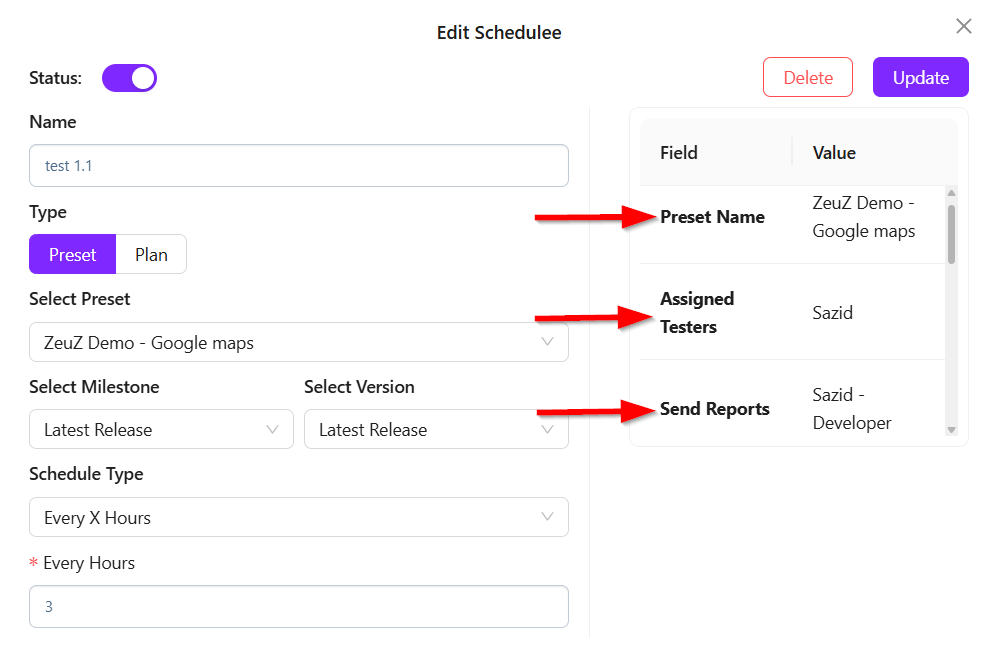Open the Select Preset dropdown
Image resolution: width=986 pixels, height=649 pixels.
pyautogui.click(x=298, y=342)
